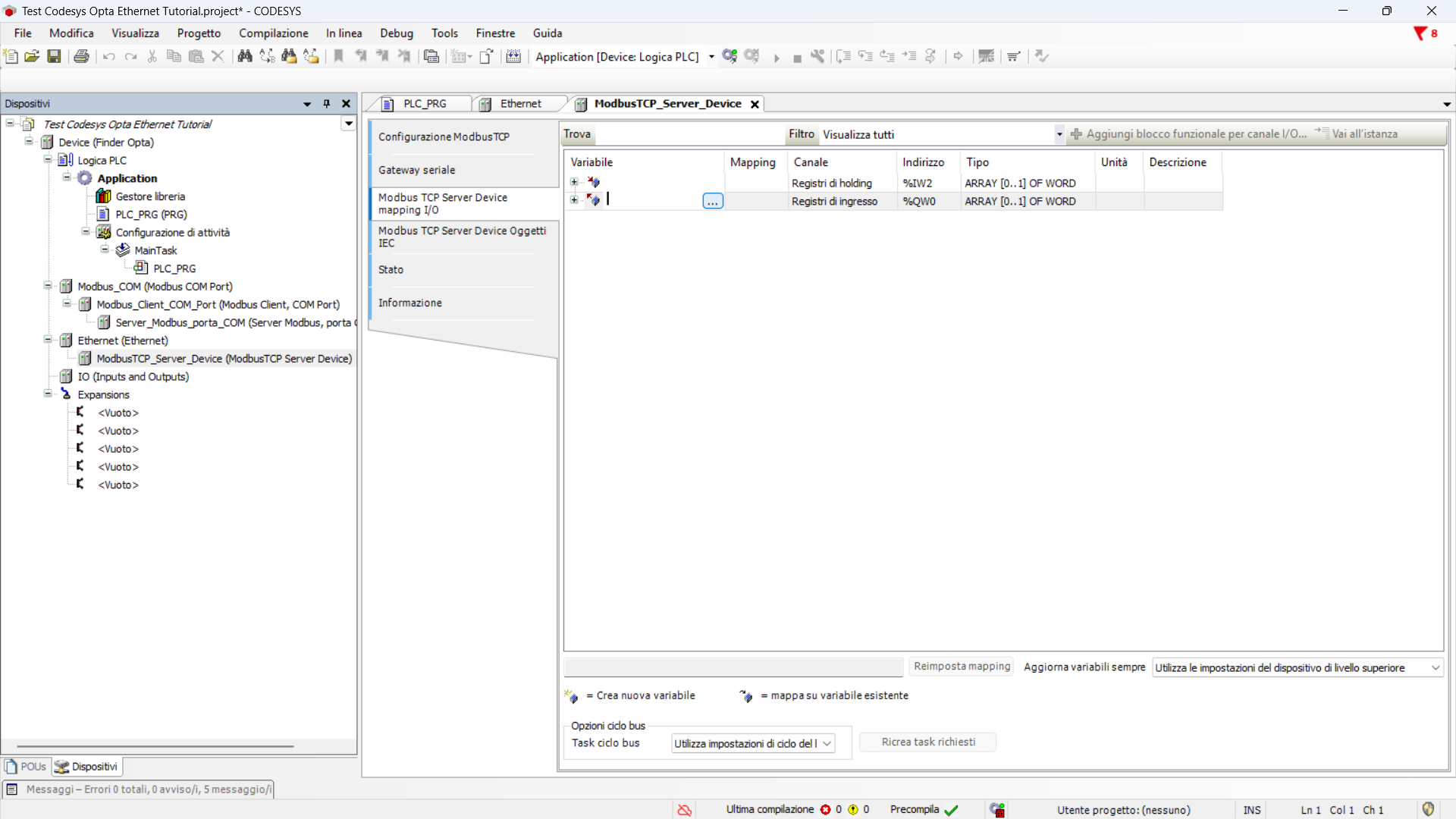Expand the Registri di holding variable row
Screen dimensions: 1456x819
pyautogui.click(x=574, y=182)
